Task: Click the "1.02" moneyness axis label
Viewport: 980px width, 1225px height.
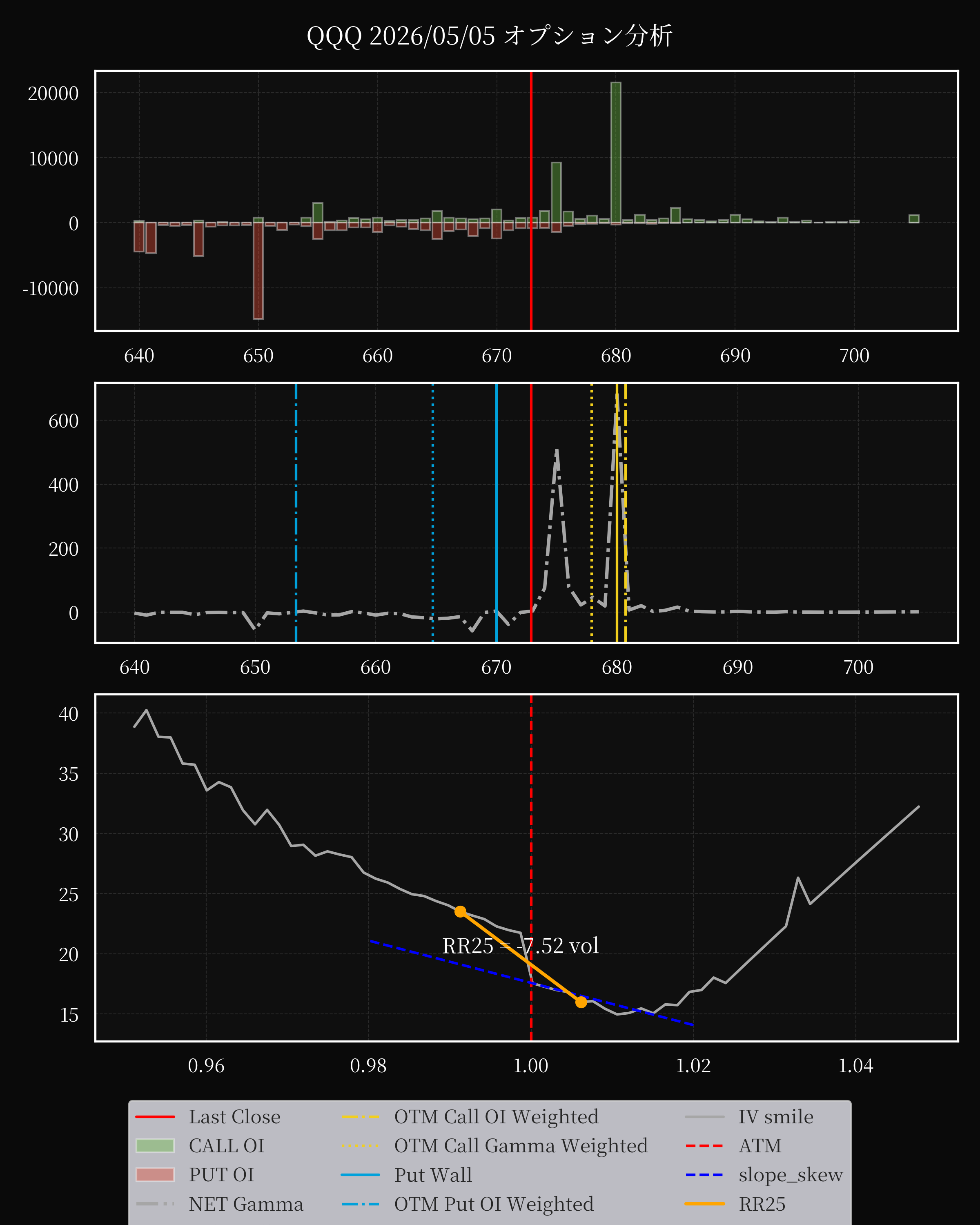Action: point(693,1066)
